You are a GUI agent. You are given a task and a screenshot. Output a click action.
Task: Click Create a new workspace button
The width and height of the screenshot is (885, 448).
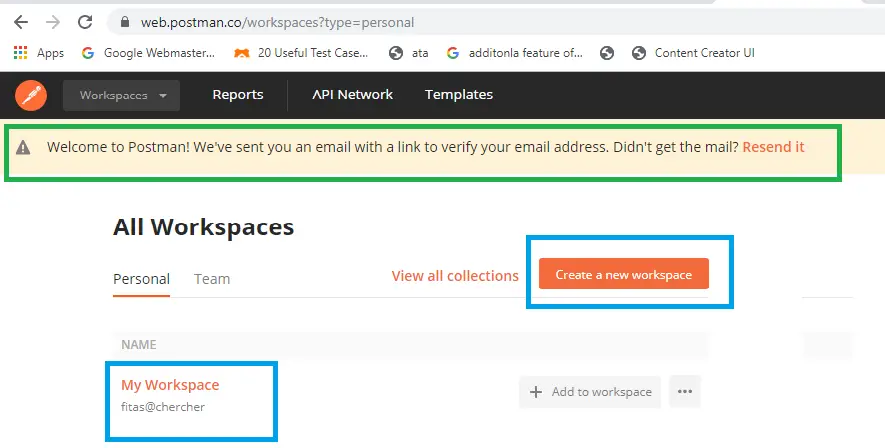click(x=624, y=274)
